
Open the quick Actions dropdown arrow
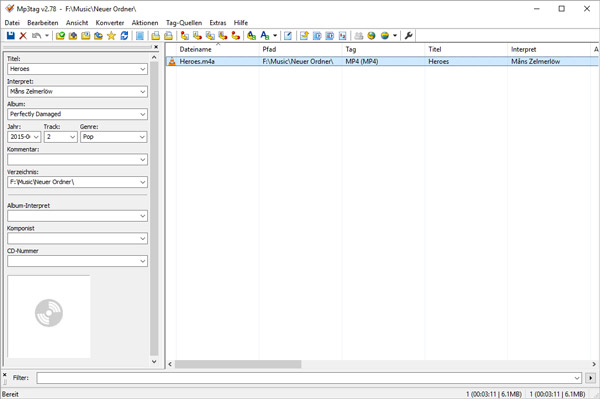(x=275, y=36)
